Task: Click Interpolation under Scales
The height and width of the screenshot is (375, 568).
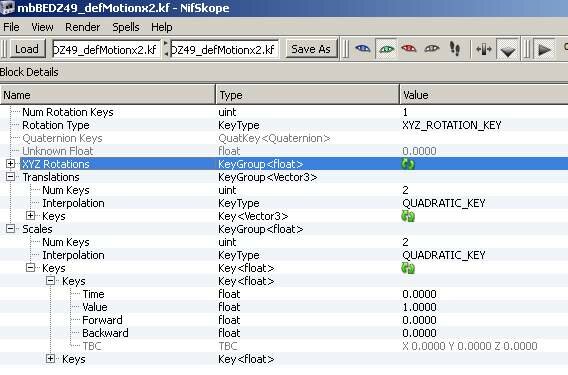Action: click(73, 255)
